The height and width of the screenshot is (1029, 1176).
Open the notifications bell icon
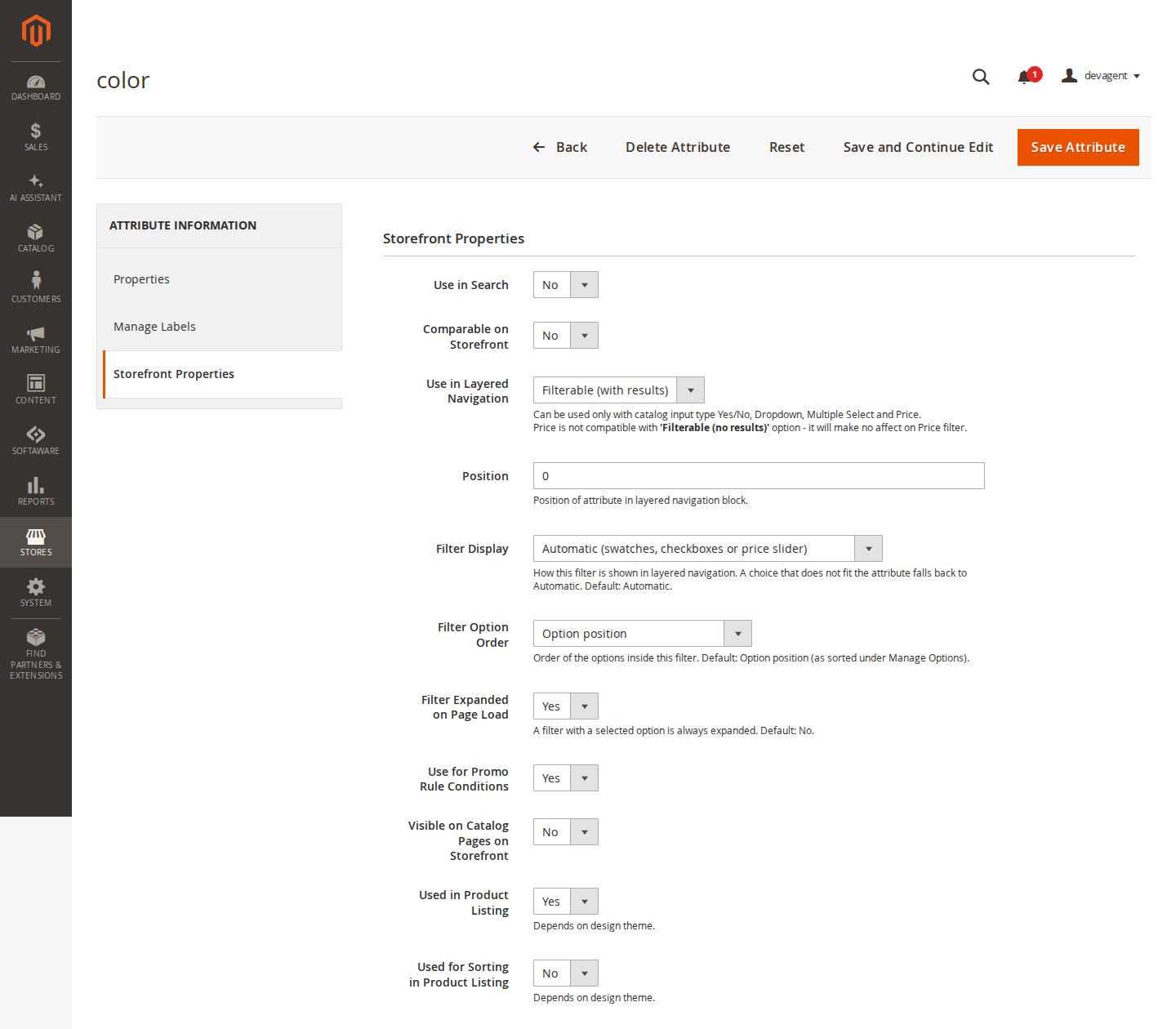(1024, 77)
